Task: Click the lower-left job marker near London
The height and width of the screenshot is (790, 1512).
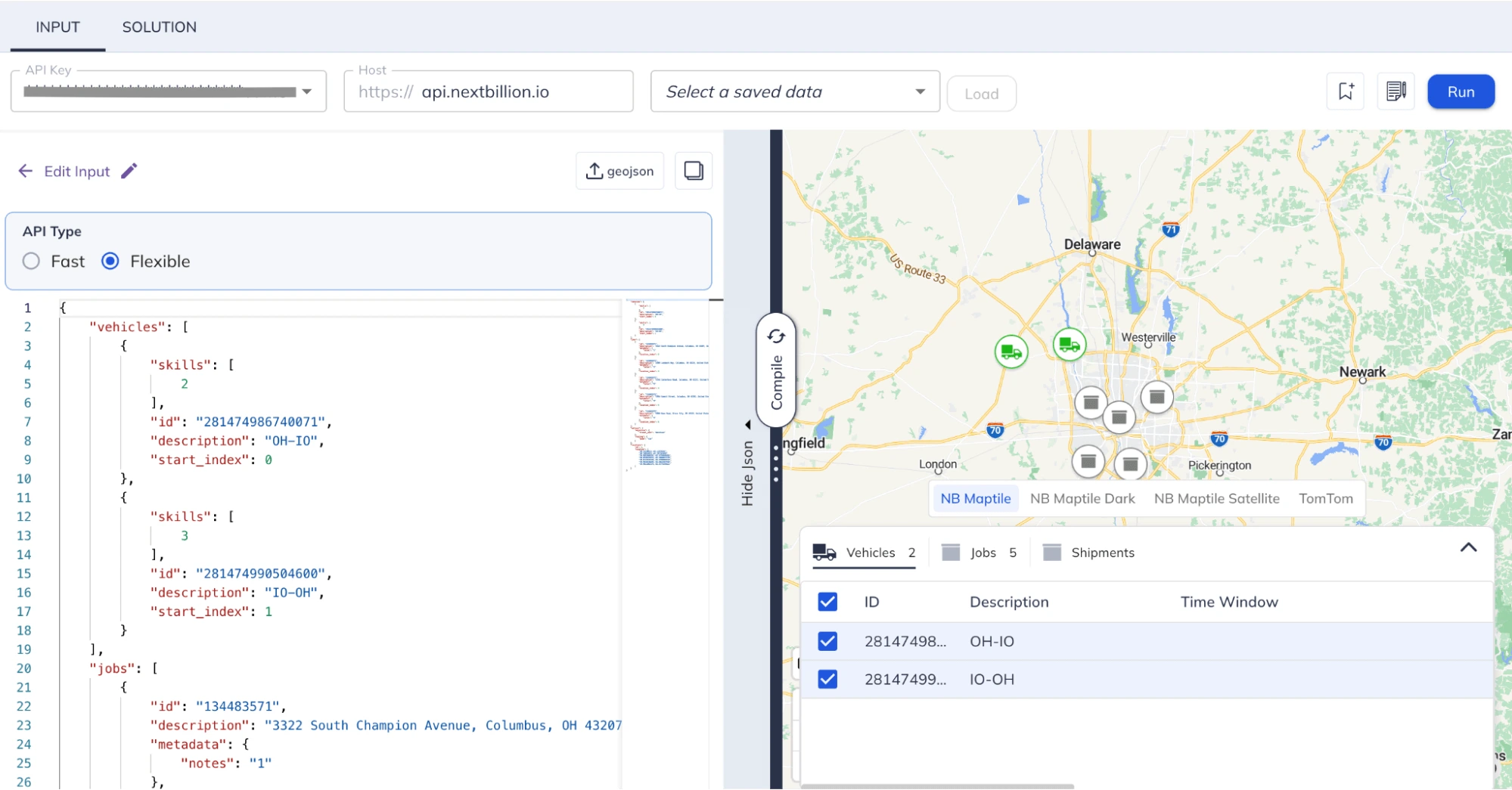Action: pos(1088,460)
